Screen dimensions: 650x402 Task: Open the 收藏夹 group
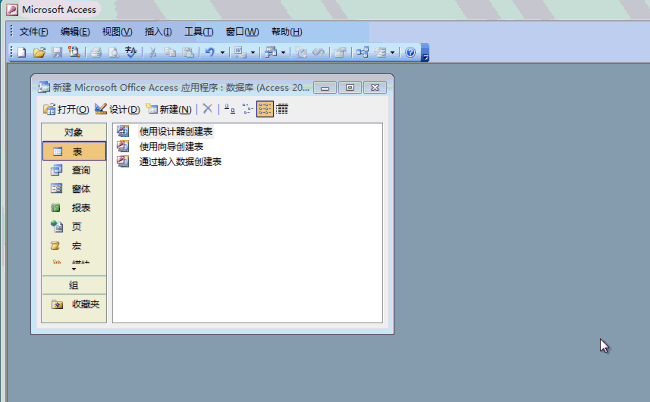coord(74,304)
